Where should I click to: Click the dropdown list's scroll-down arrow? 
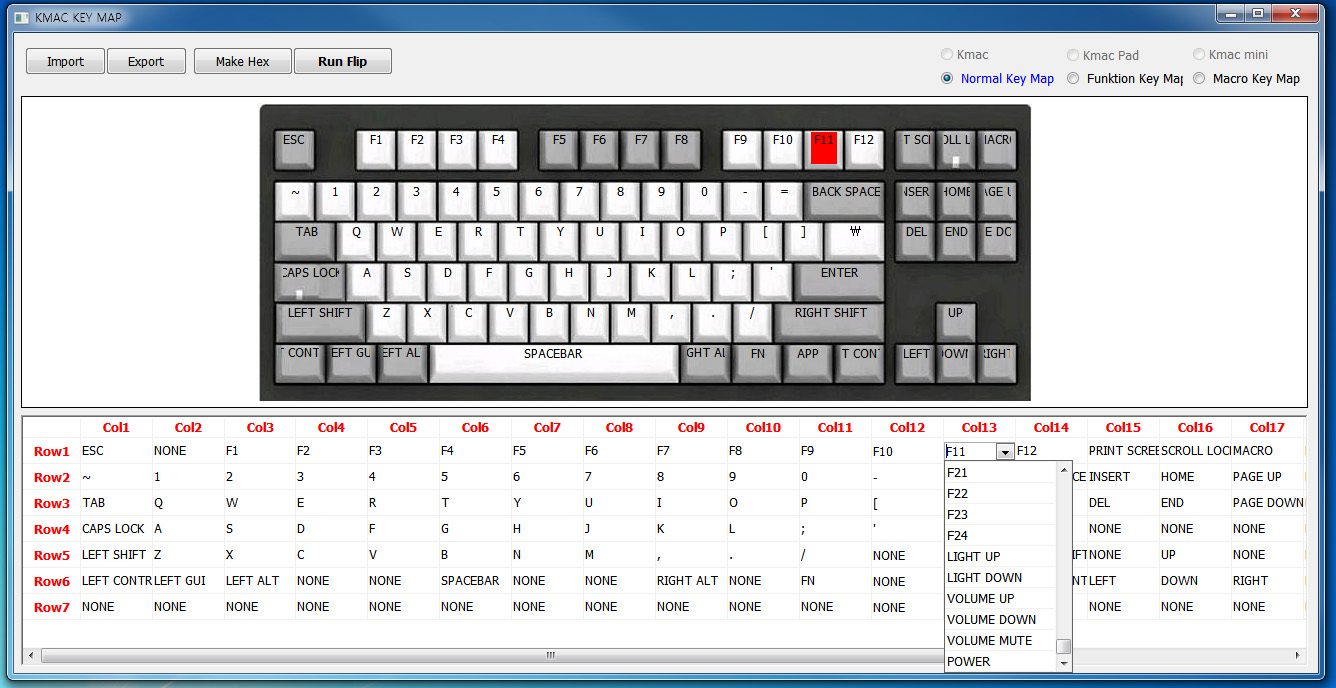pos(1064,663)
